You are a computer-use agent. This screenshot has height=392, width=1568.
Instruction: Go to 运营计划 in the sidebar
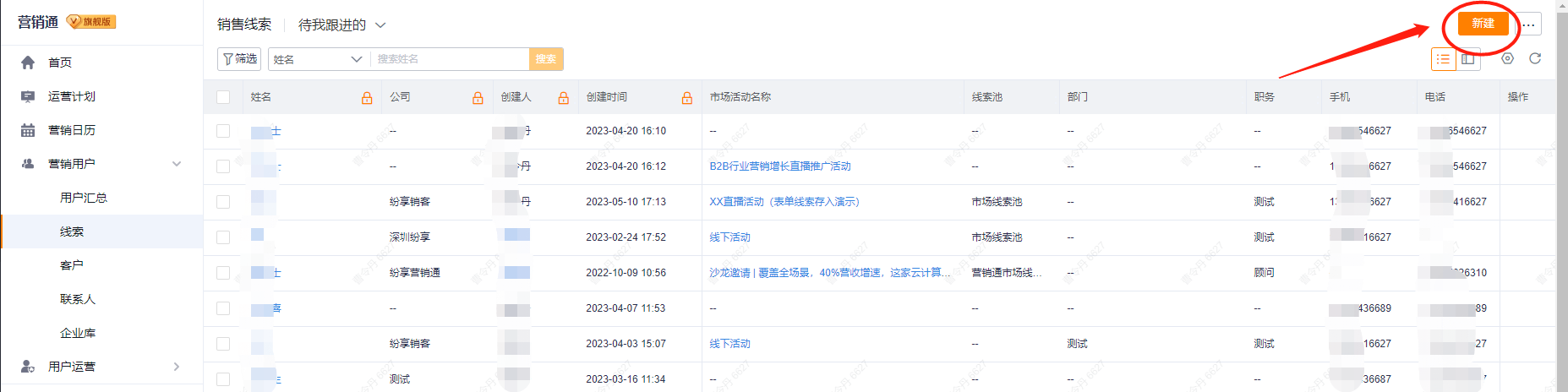point(72,96)
